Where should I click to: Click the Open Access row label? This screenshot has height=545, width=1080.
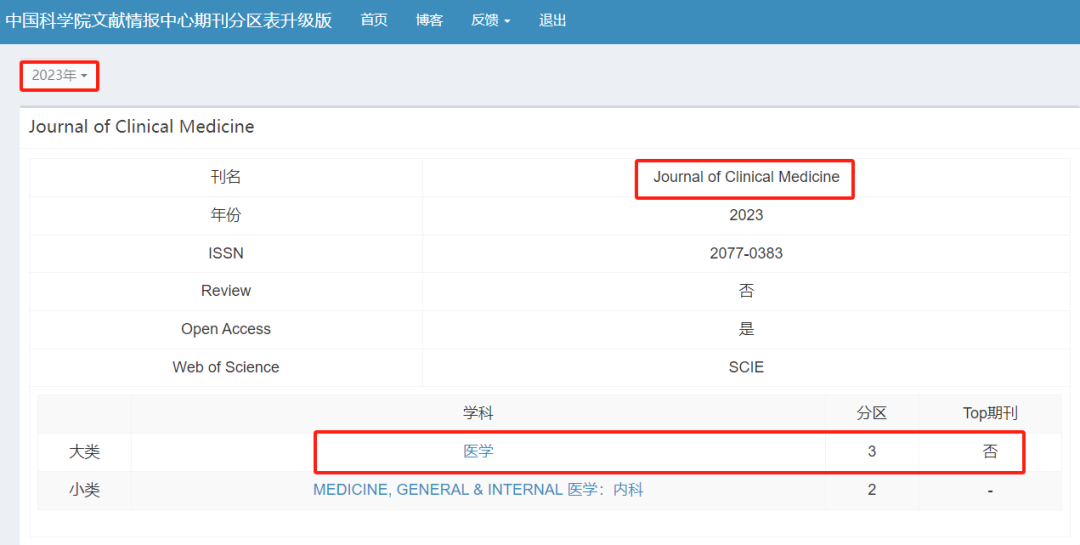226,329
